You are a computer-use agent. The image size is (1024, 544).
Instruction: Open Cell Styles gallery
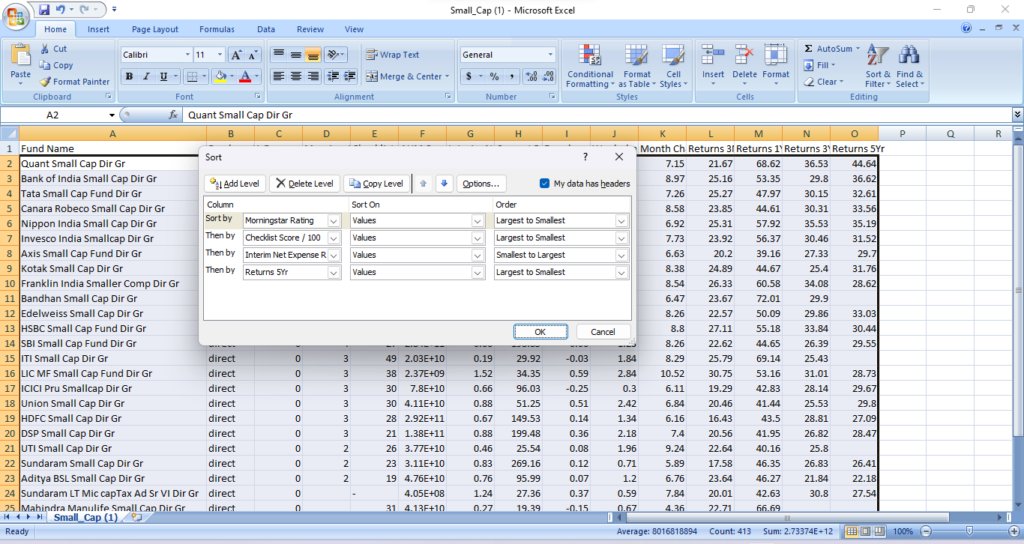tap(673, 66)
